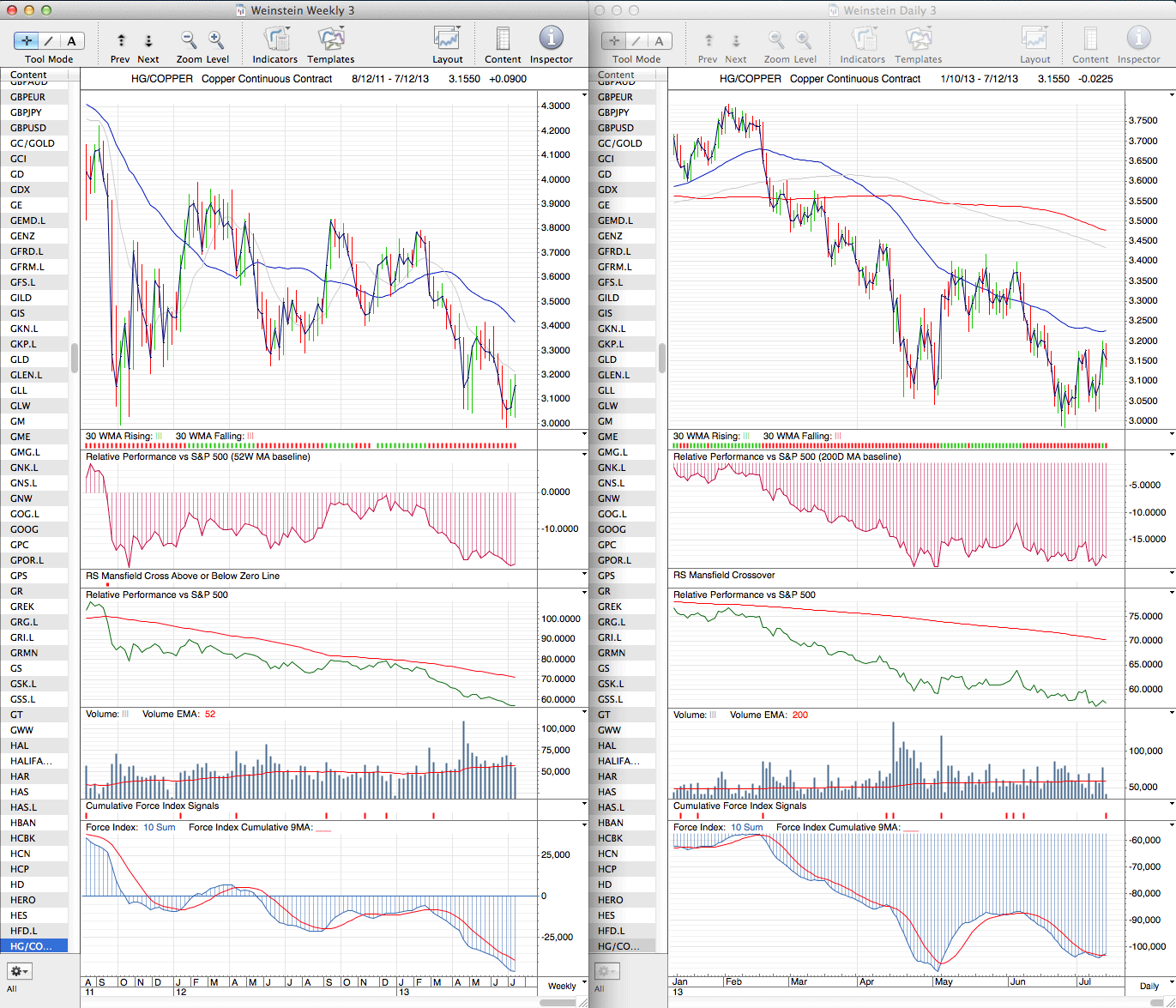Open gear action menu below Weekly symbol list
Screen dimensions: 1176x1008
(x=19, y=971)
